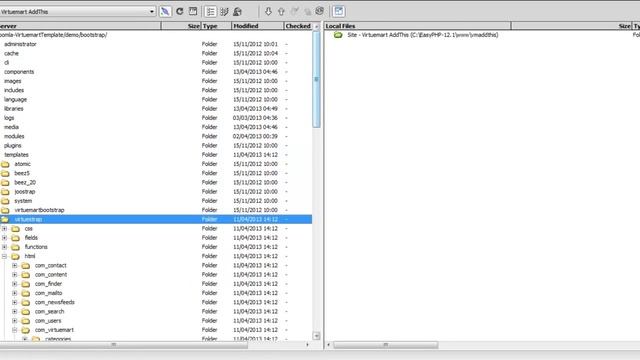The image size is (640, 360).
Task: Click the server pane vertical scrollbar thumb
Action: pos(316,80)
